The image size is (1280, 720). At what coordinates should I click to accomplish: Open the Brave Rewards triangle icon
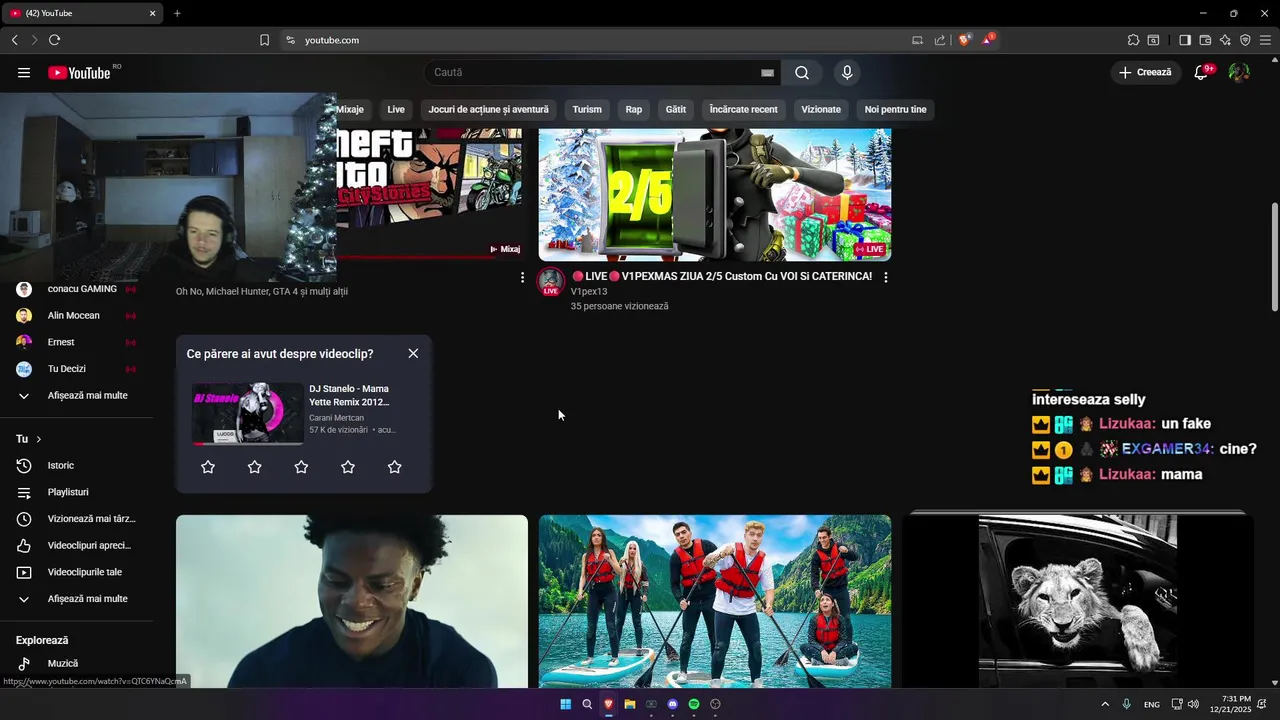(x=988, y=40)
